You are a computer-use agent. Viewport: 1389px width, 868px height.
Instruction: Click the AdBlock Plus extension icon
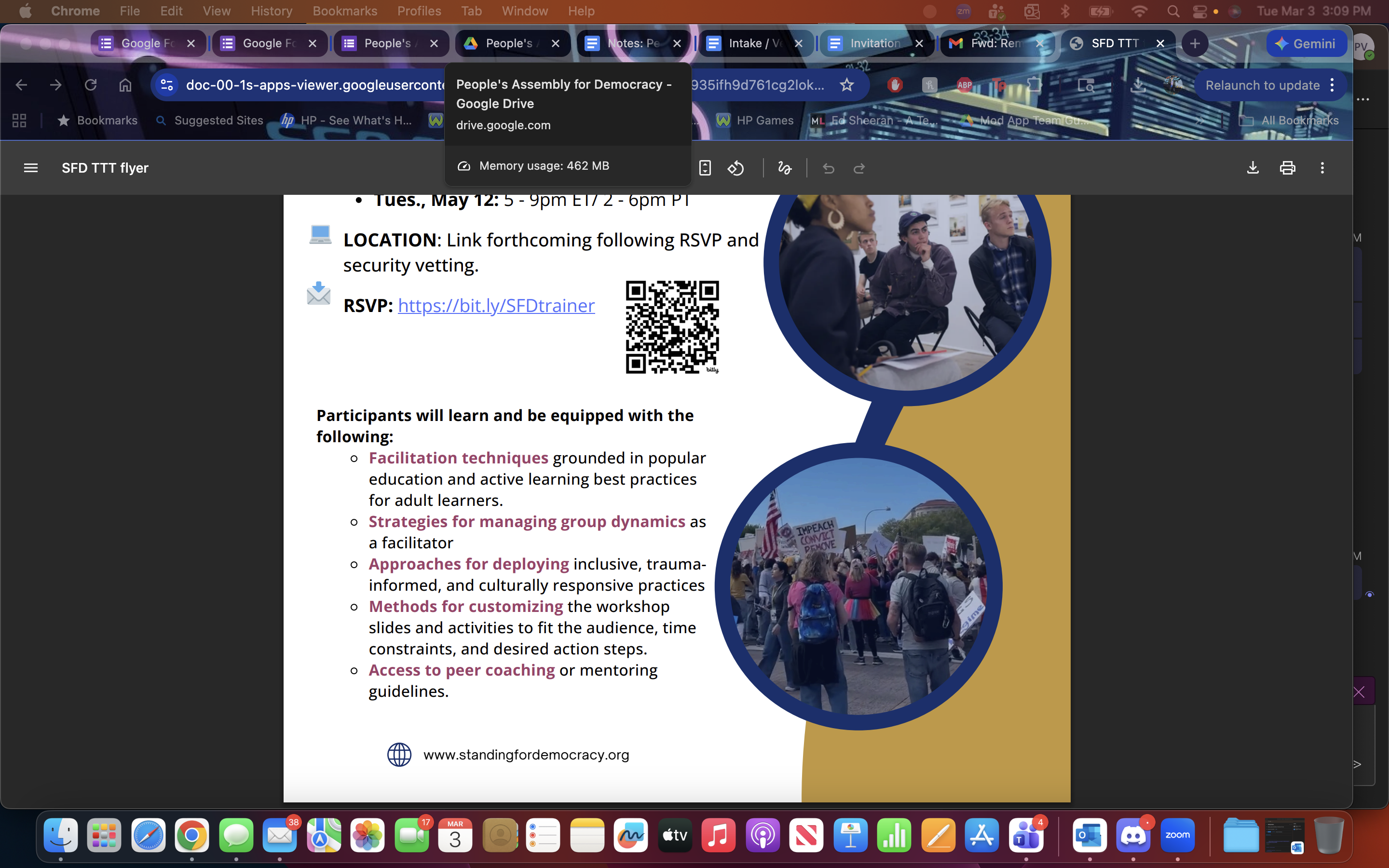[964, 85]
